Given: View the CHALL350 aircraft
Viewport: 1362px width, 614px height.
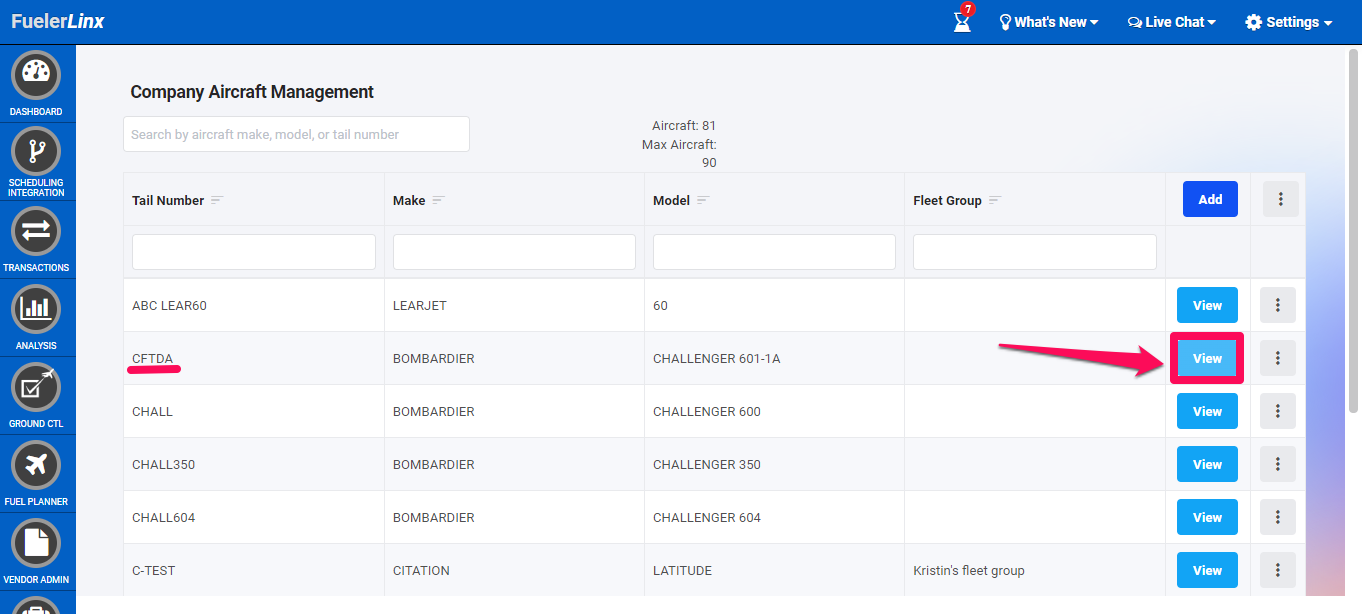Looking at the screenshot, I should [x=1207, y=464].
